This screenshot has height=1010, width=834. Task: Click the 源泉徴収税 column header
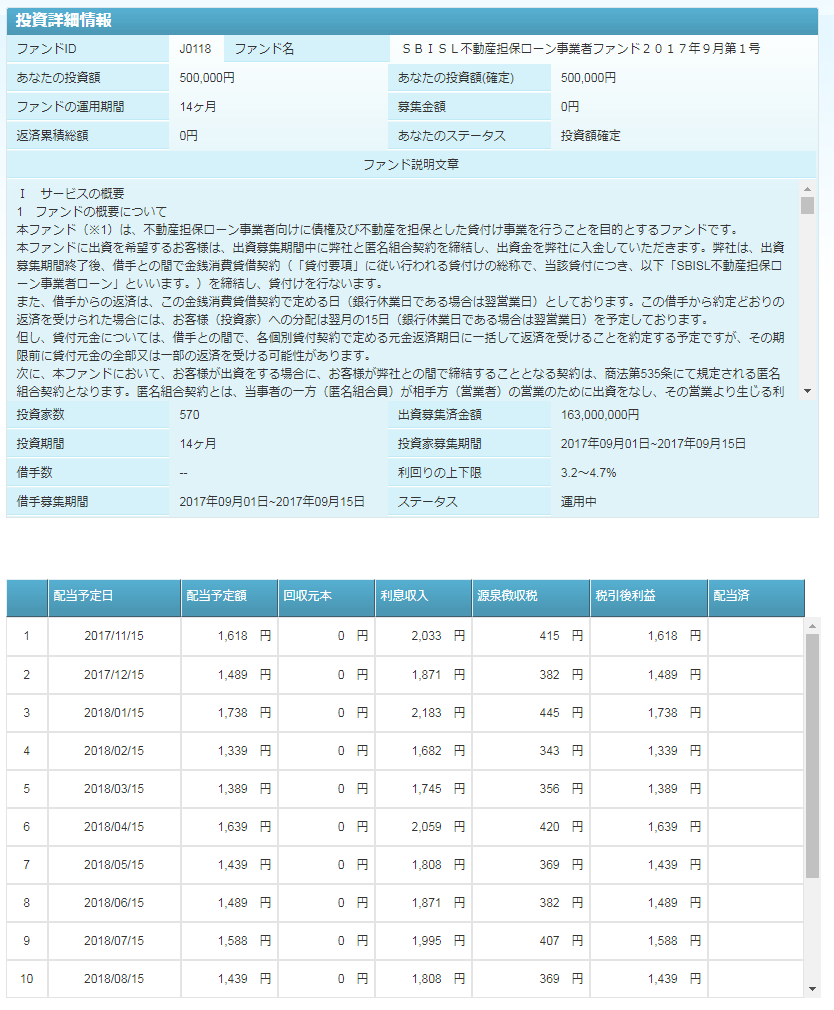[x=530, y=597]
